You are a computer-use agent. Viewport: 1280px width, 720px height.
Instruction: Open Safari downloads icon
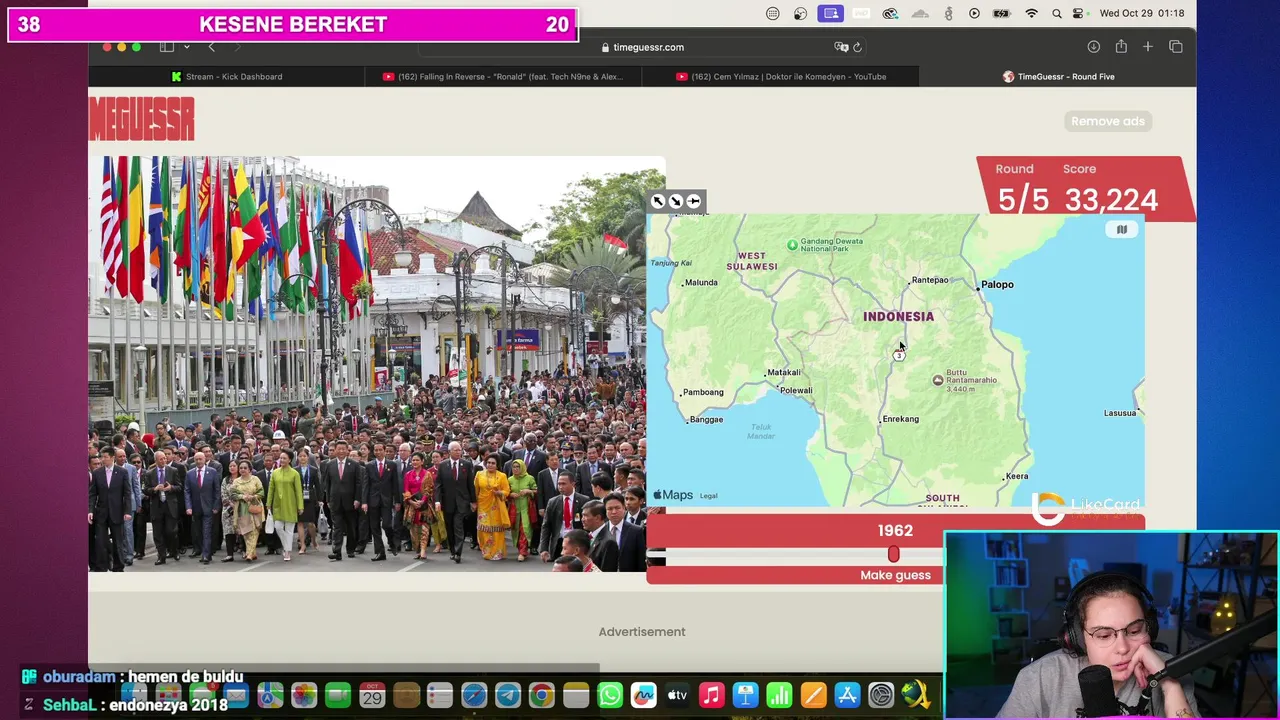pyautogui.click(x=1094, y=47)
